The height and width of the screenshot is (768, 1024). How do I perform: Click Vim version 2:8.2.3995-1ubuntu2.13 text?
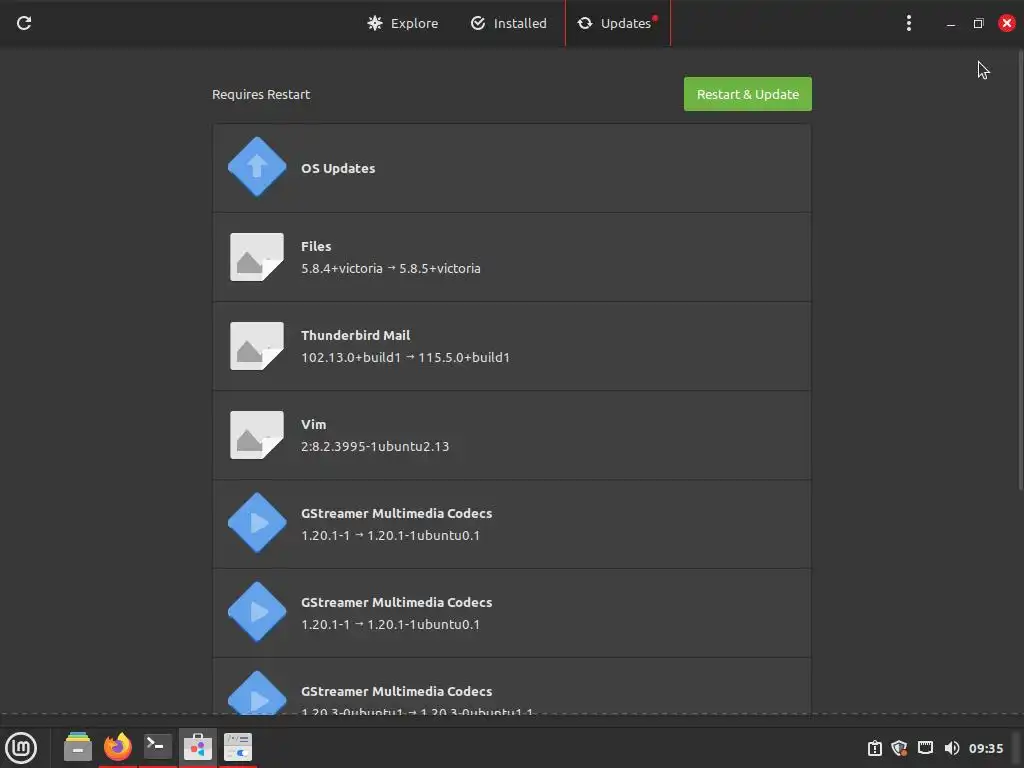375,447
